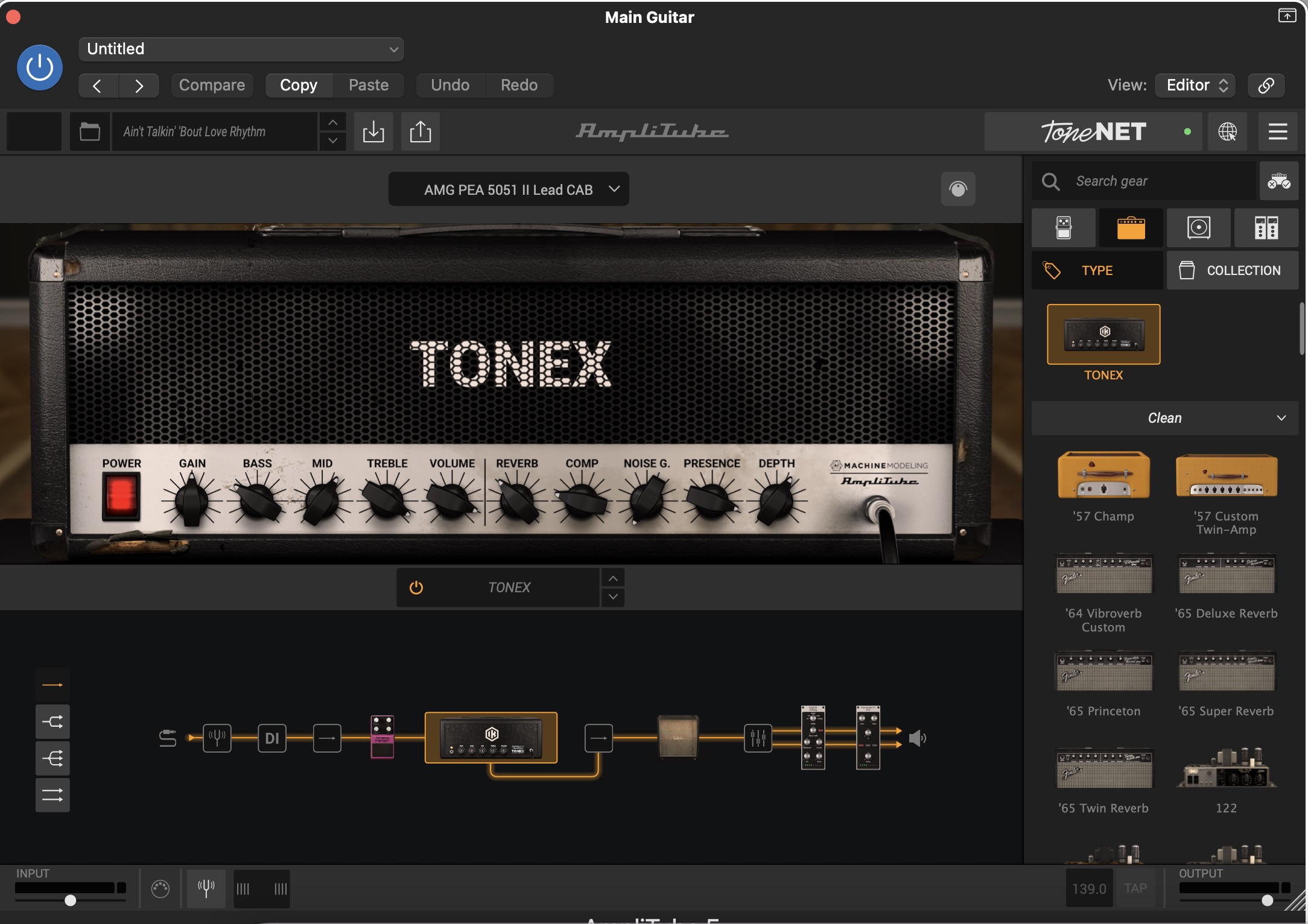This screenshot has height=924, width=1308.
Task: Click the REVERB knob
Action: [x=517, y=500]
